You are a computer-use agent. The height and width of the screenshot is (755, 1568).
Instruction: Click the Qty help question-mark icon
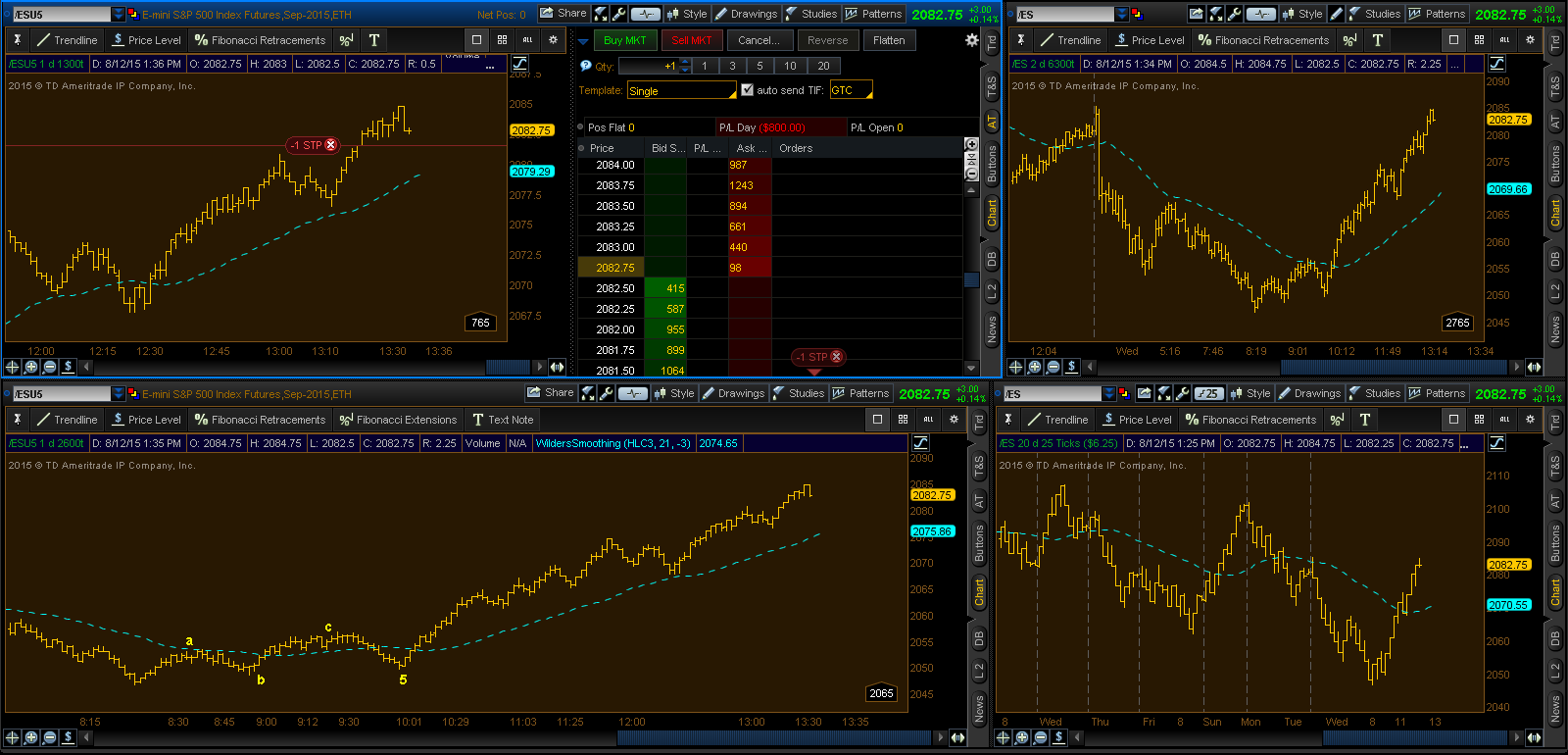pyautogui.click(x=586, y=66)
